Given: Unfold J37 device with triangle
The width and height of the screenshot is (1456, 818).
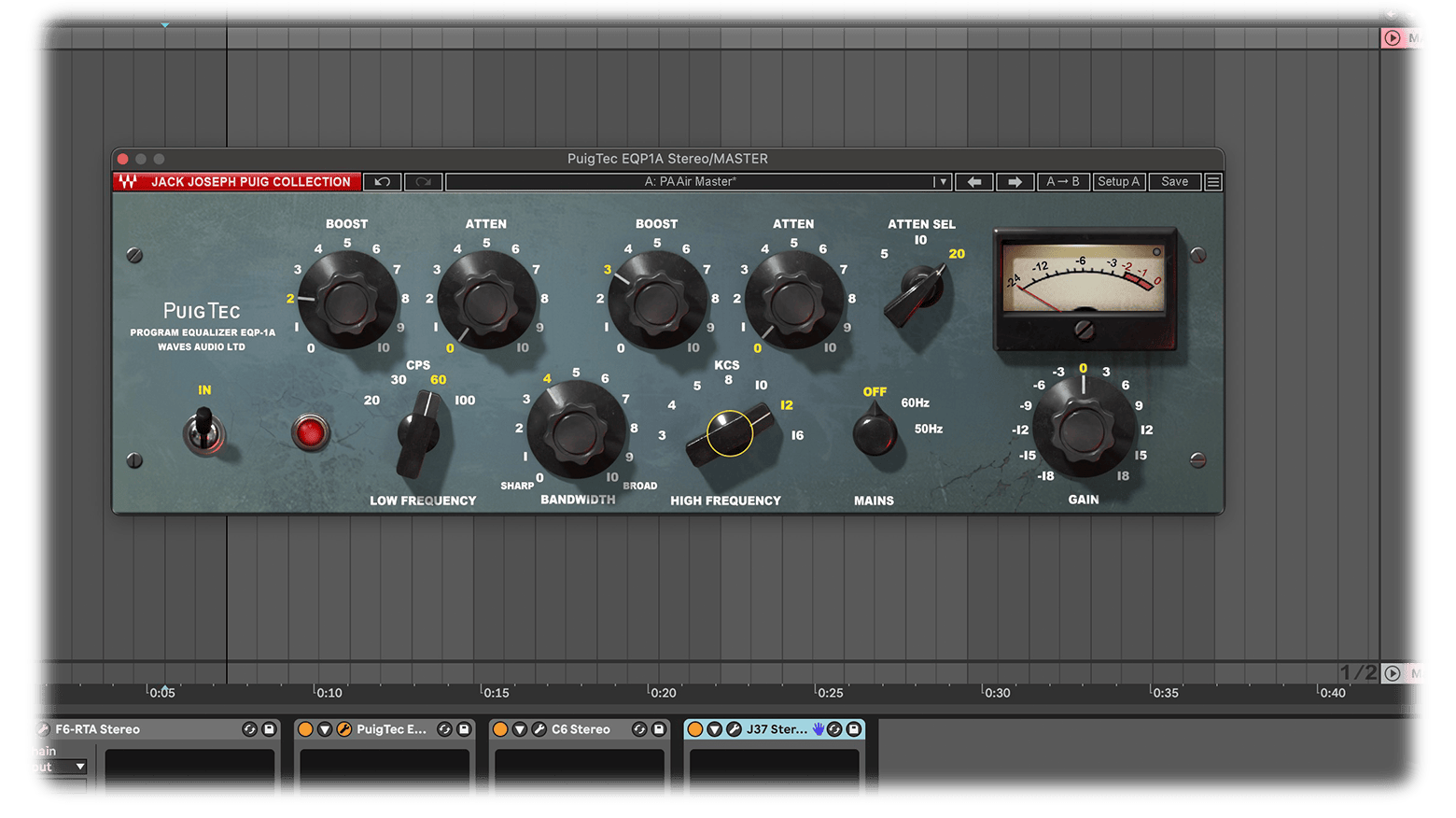Looking at the screenshot, I should (x=715, y=729).
